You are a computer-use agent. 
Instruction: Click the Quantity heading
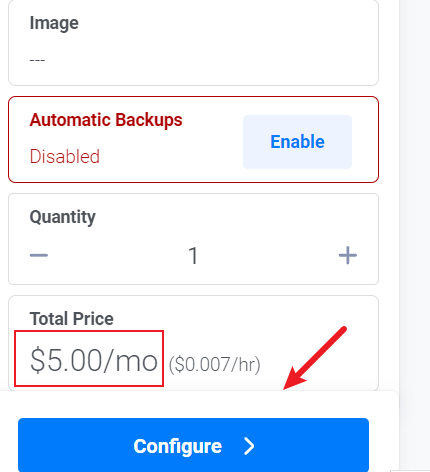[x=62, y=217]
